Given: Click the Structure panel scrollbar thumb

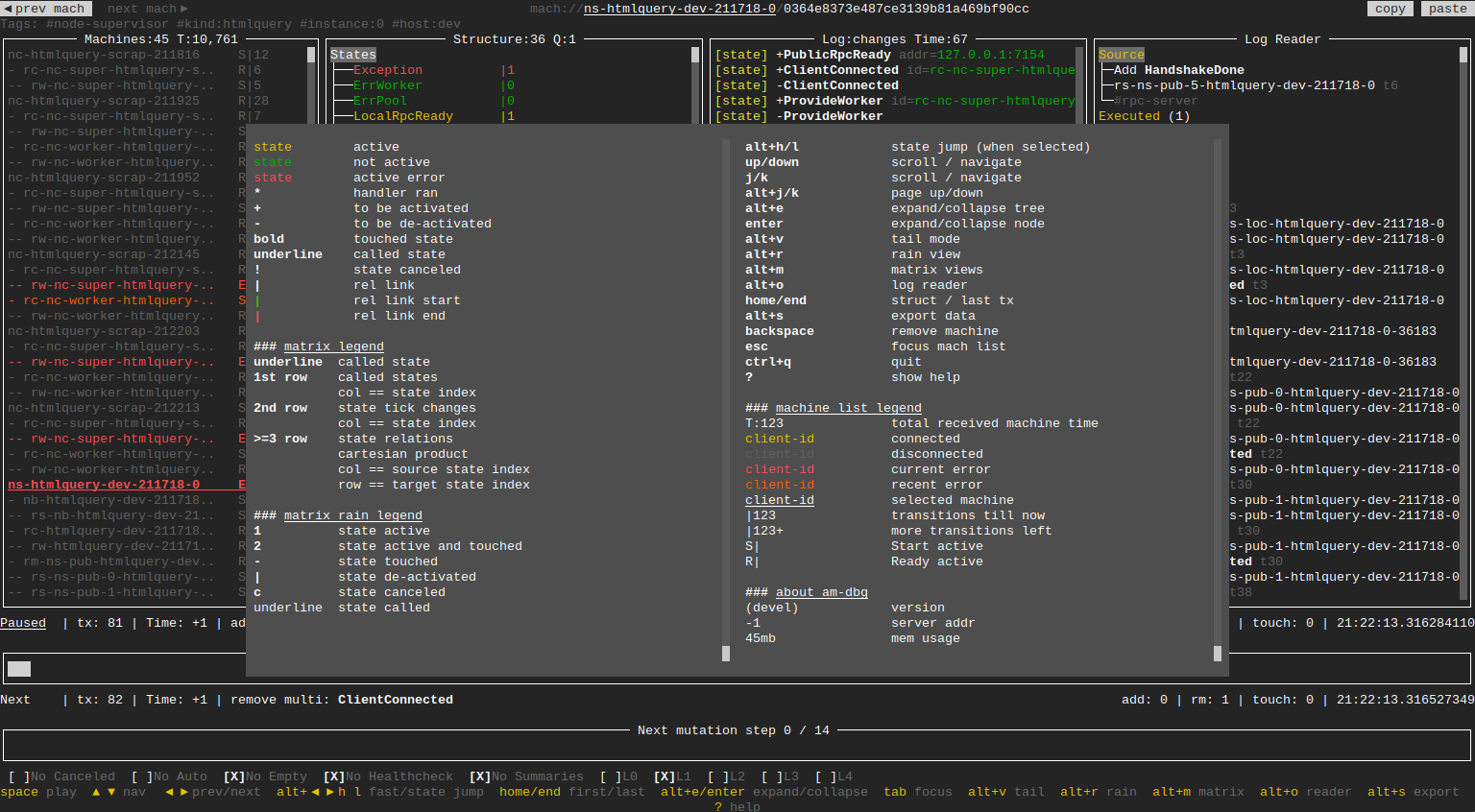Looking at the screenshot, I should point(695,55).
